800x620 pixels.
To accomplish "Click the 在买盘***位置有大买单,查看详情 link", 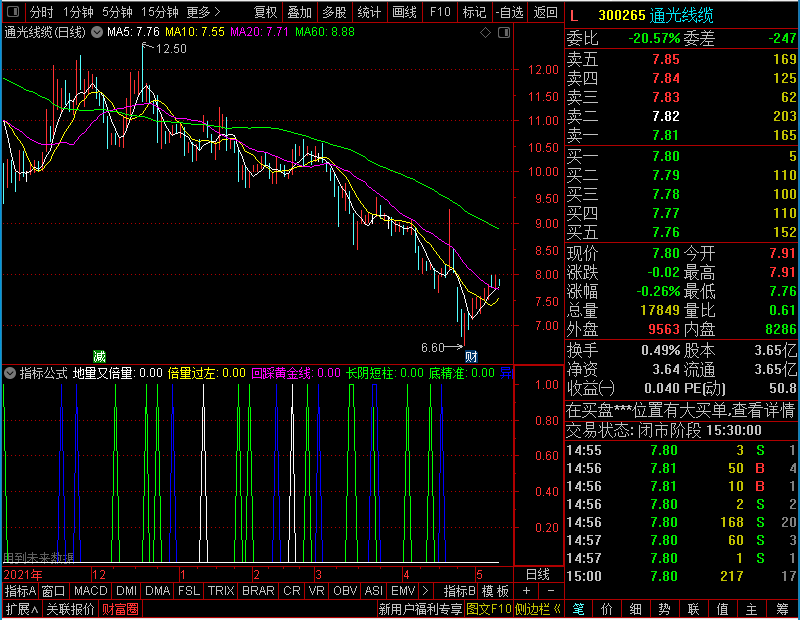I will coord(681,411).
